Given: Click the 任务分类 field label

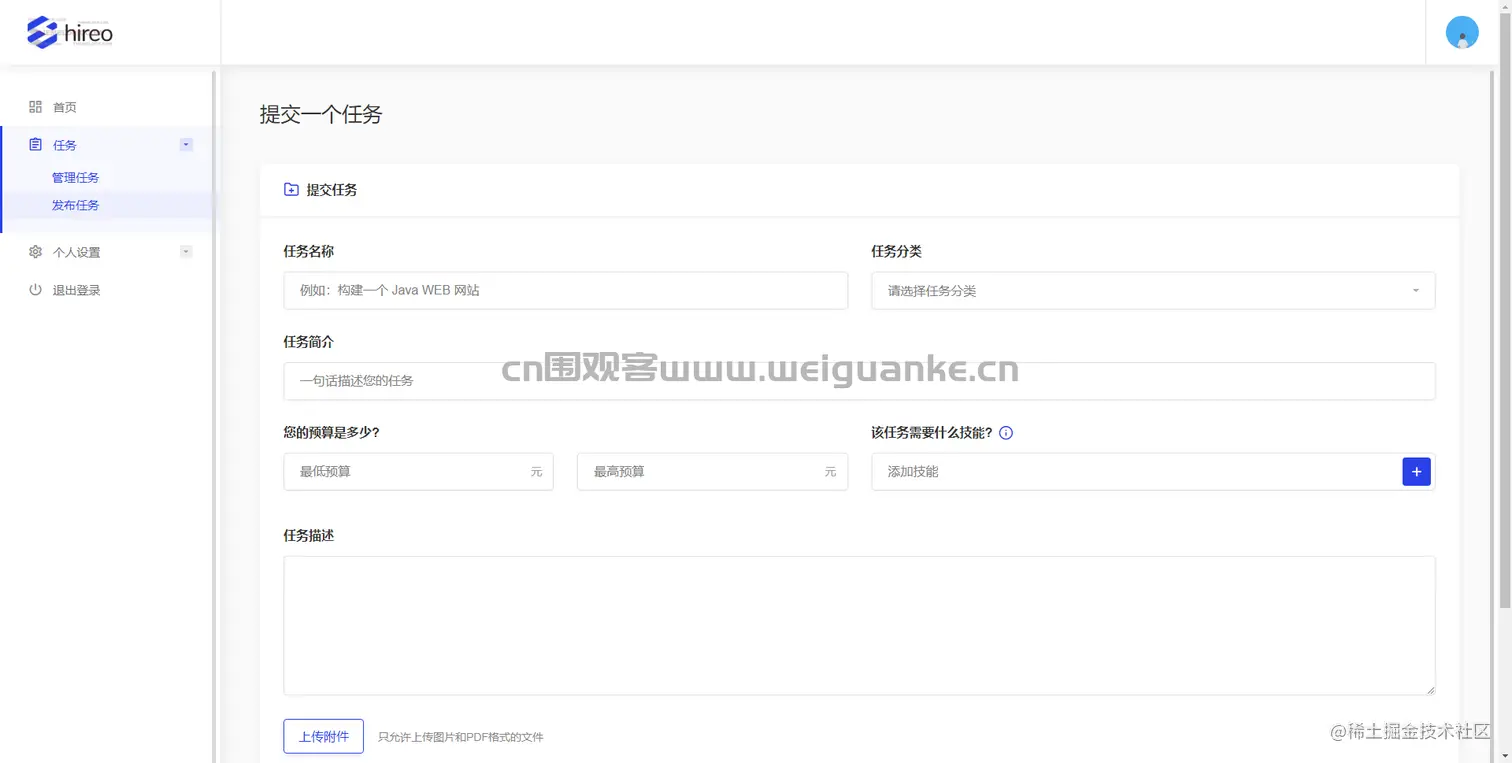Looking at the screenshot, I should (896, 251).
